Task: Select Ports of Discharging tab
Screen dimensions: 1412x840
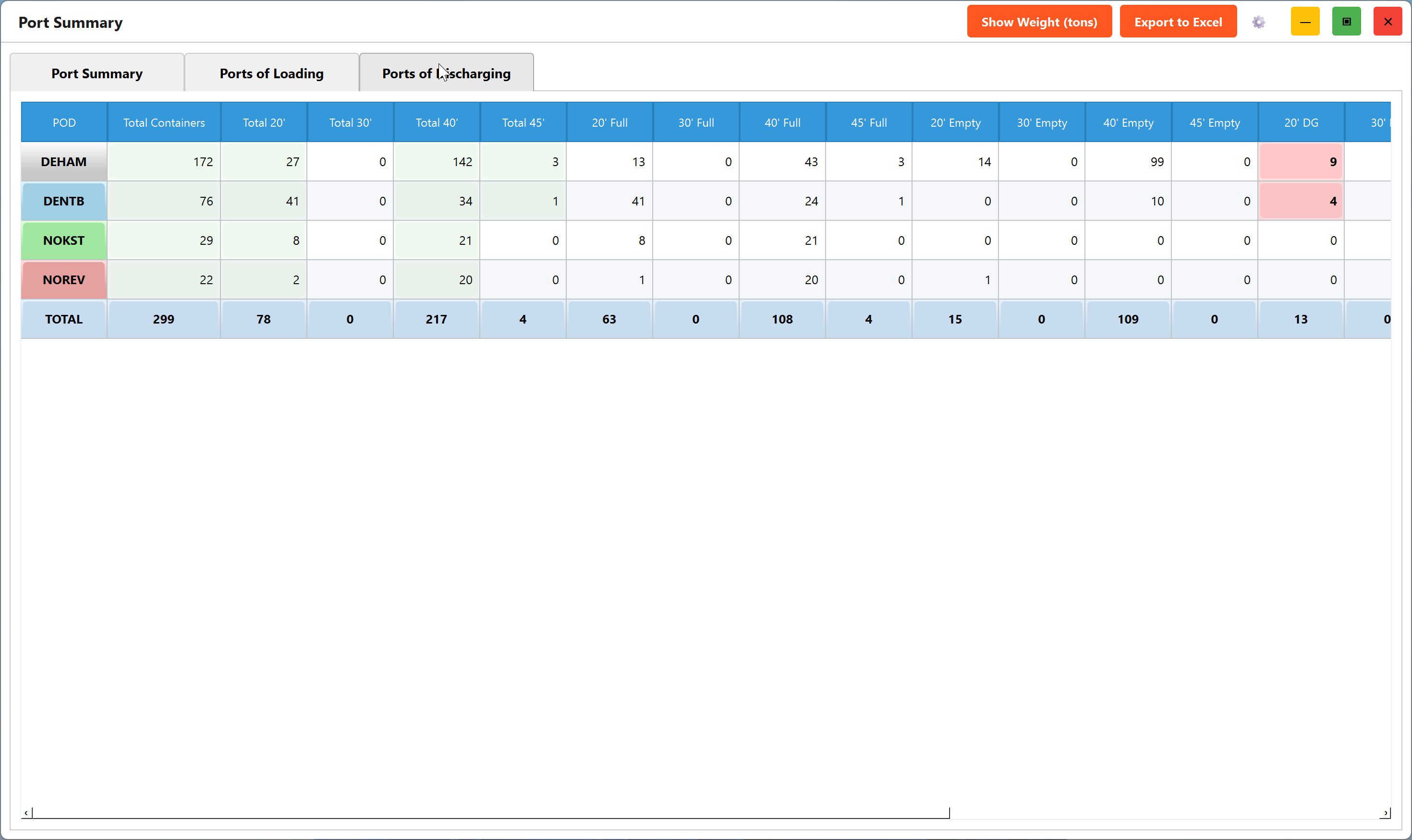Action: [446, 73]
